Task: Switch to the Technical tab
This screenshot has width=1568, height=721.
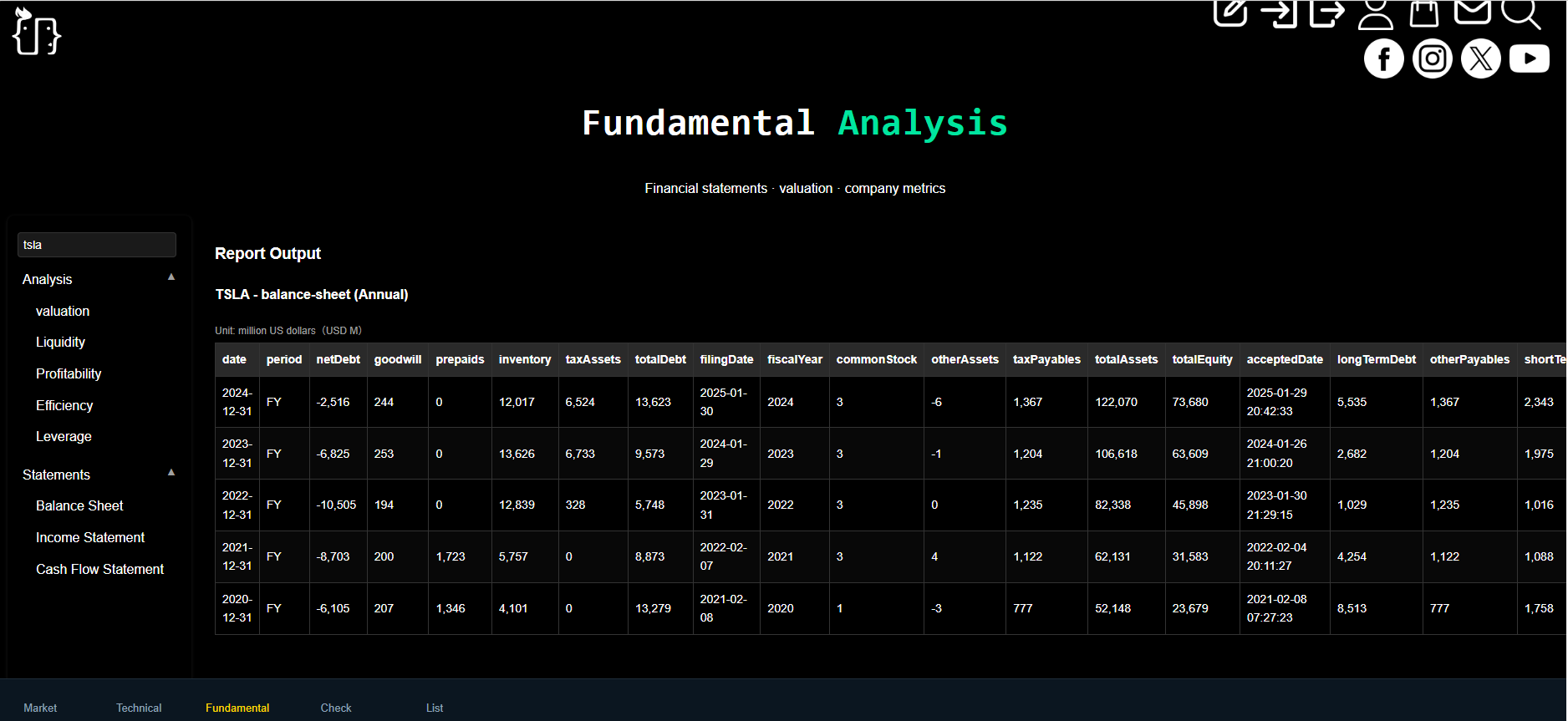Action: pos(139,708)
